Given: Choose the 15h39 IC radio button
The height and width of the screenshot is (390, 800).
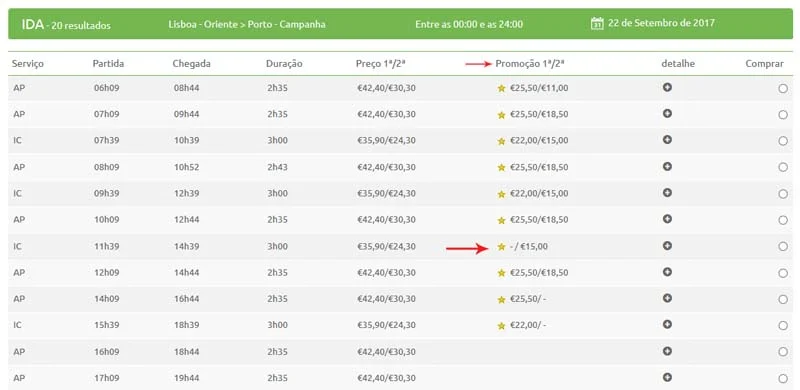Looking at the screenshot, I should coord(783,326).
